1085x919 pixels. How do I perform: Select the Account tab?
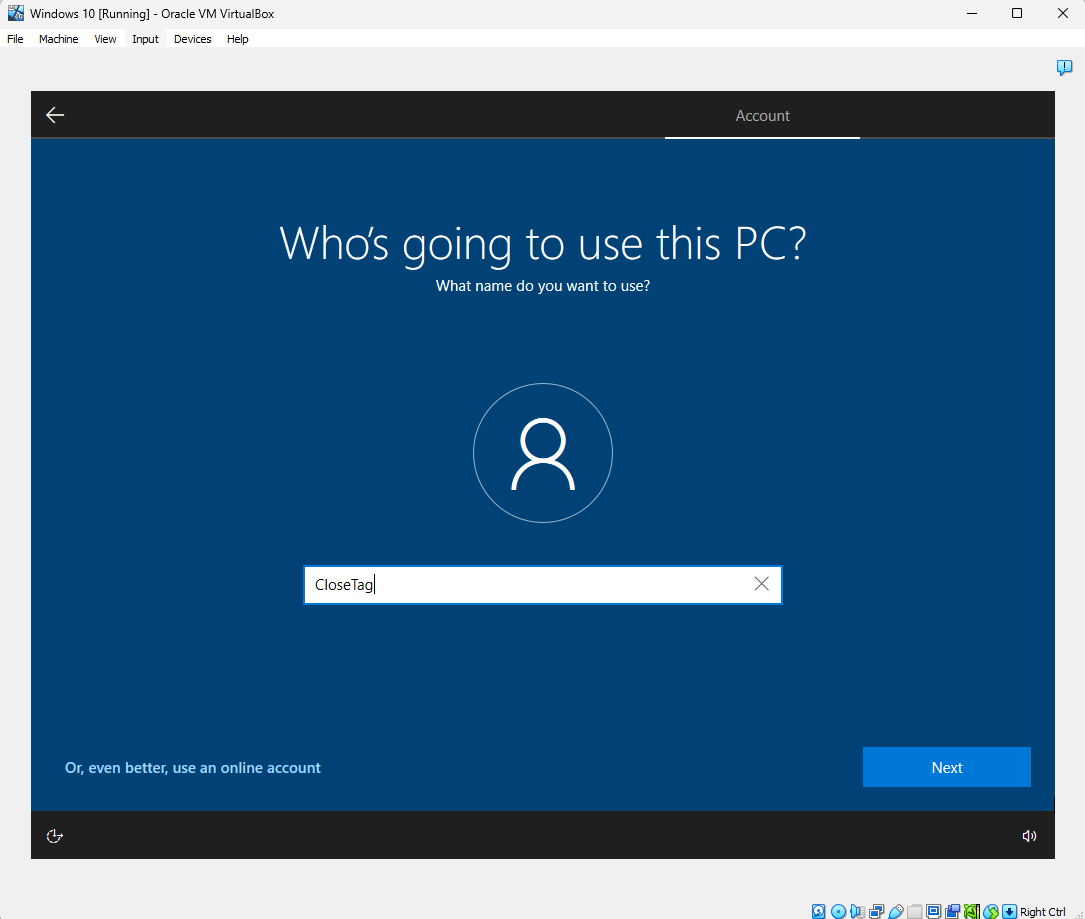pos(763,116)
